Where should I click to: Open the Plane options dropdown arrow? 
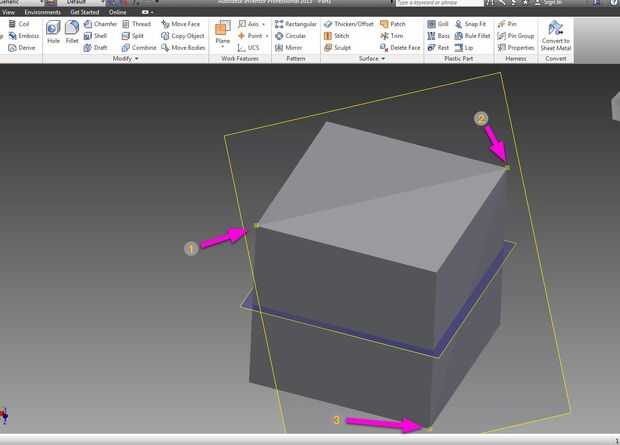pyautogui.click(x=223, y=47)
